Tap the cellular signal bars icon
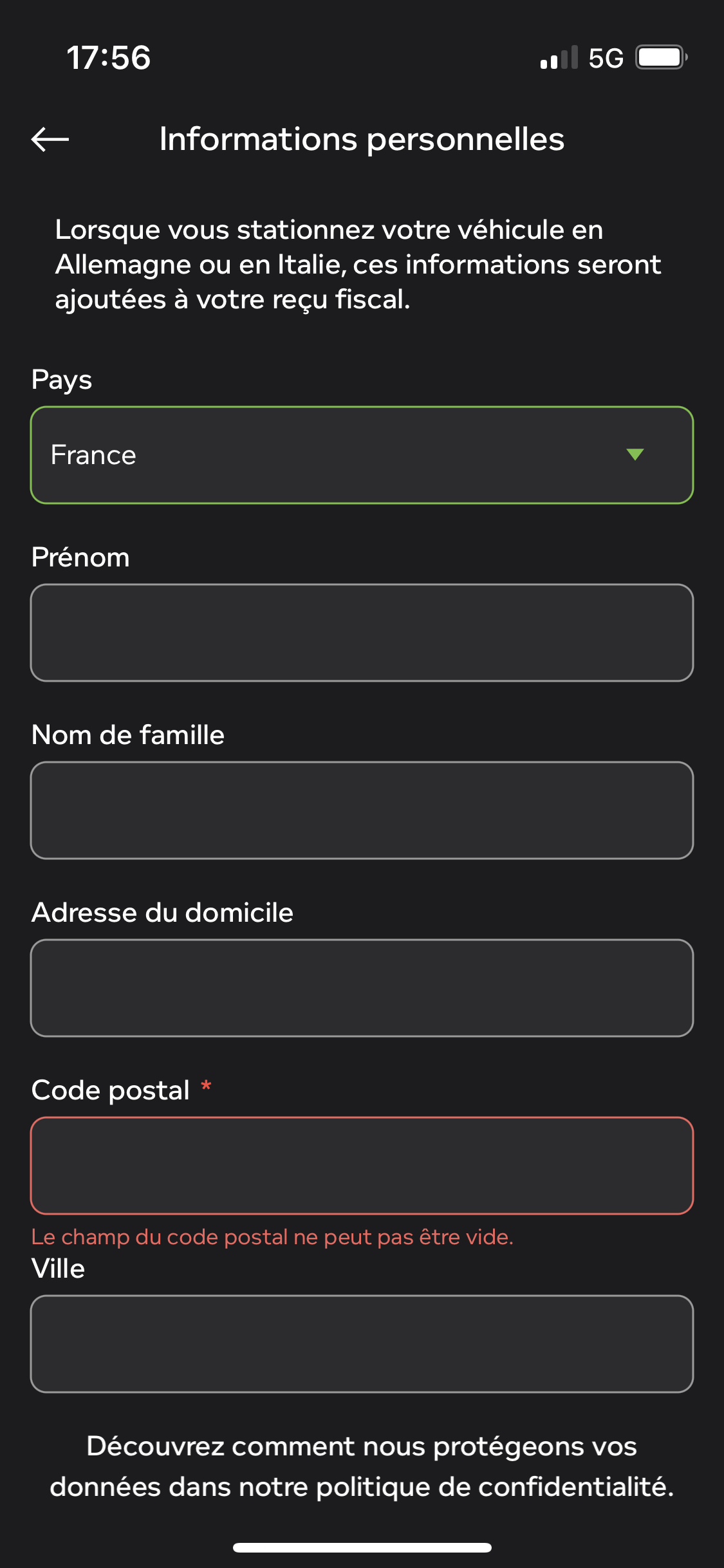This screenshot has width=724, height=1568. click(x=559, y=57)
